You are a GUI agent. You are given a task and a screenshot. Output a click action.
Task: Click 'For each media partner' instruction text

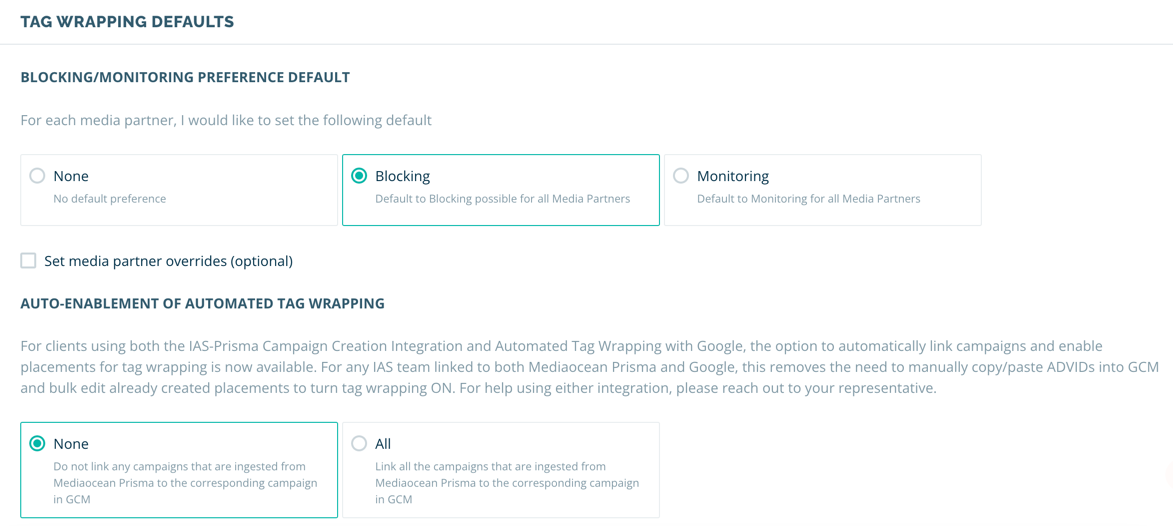click(226, 120)
